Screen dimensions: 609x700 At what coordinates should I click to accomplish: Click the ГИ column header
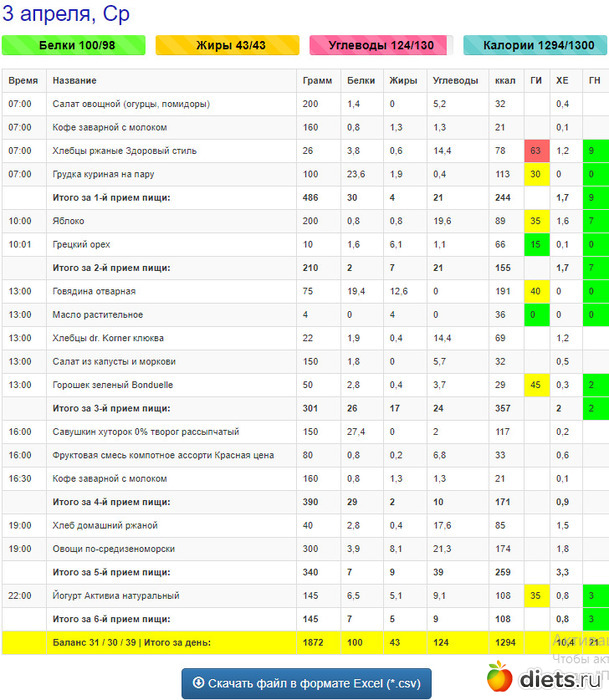pyautogui.click(x=536, y=80)
